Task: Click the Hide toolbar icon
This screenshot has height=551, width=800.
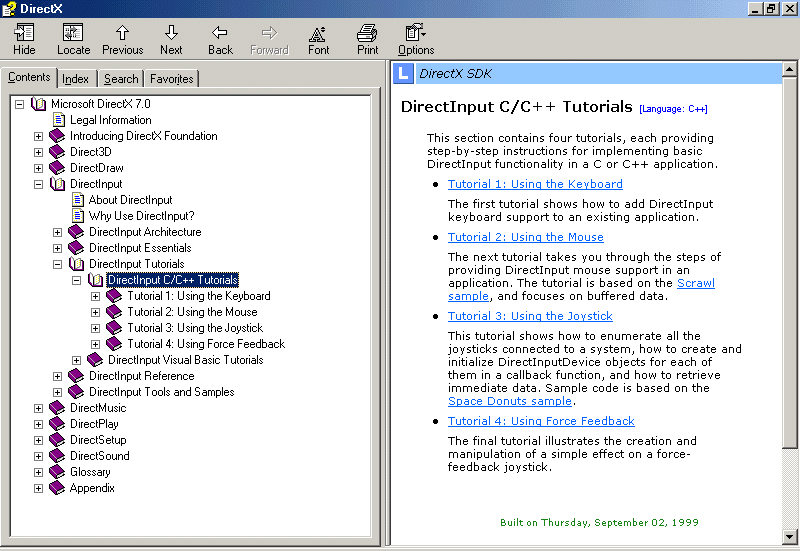Action: [x=24, y=33]
